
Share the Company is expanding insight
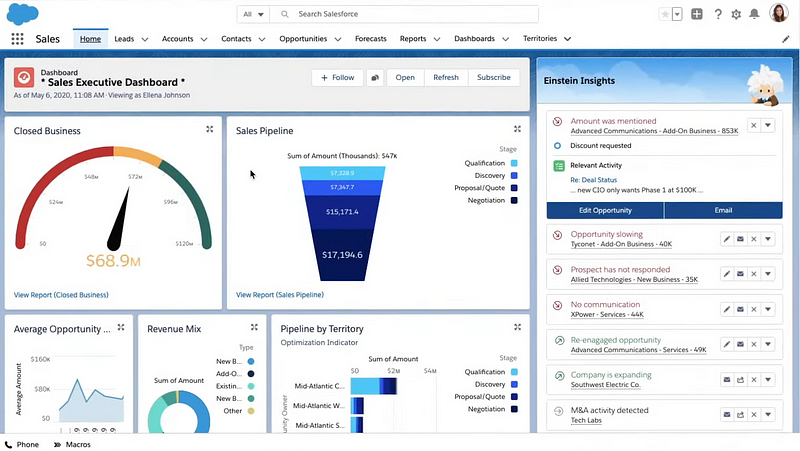point(740,380)
